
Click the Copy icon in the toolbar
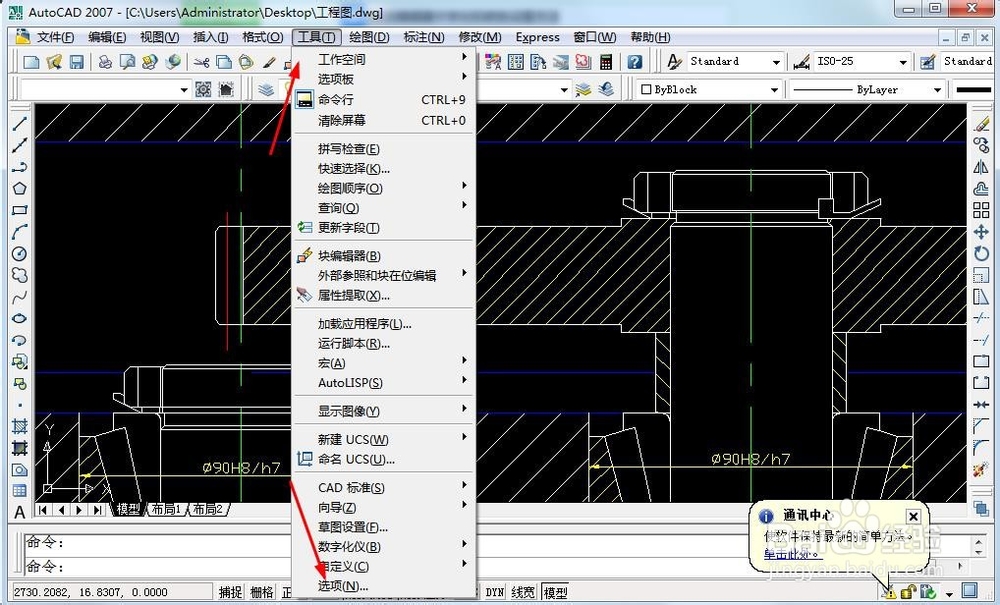[x=224, y=62]
